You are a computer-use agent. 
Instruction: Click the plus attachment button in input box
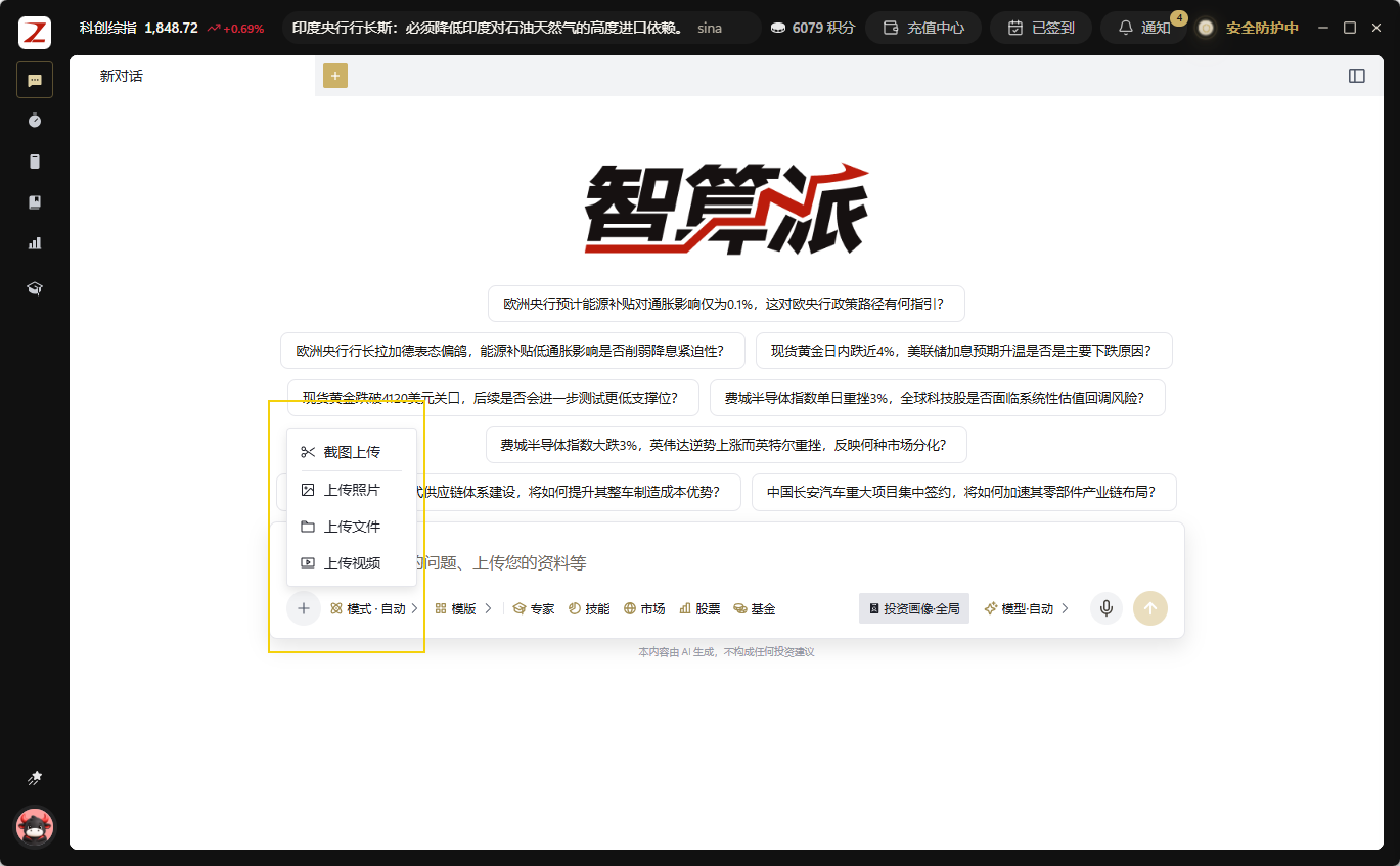pyautogui.click(x=304, y=608)
